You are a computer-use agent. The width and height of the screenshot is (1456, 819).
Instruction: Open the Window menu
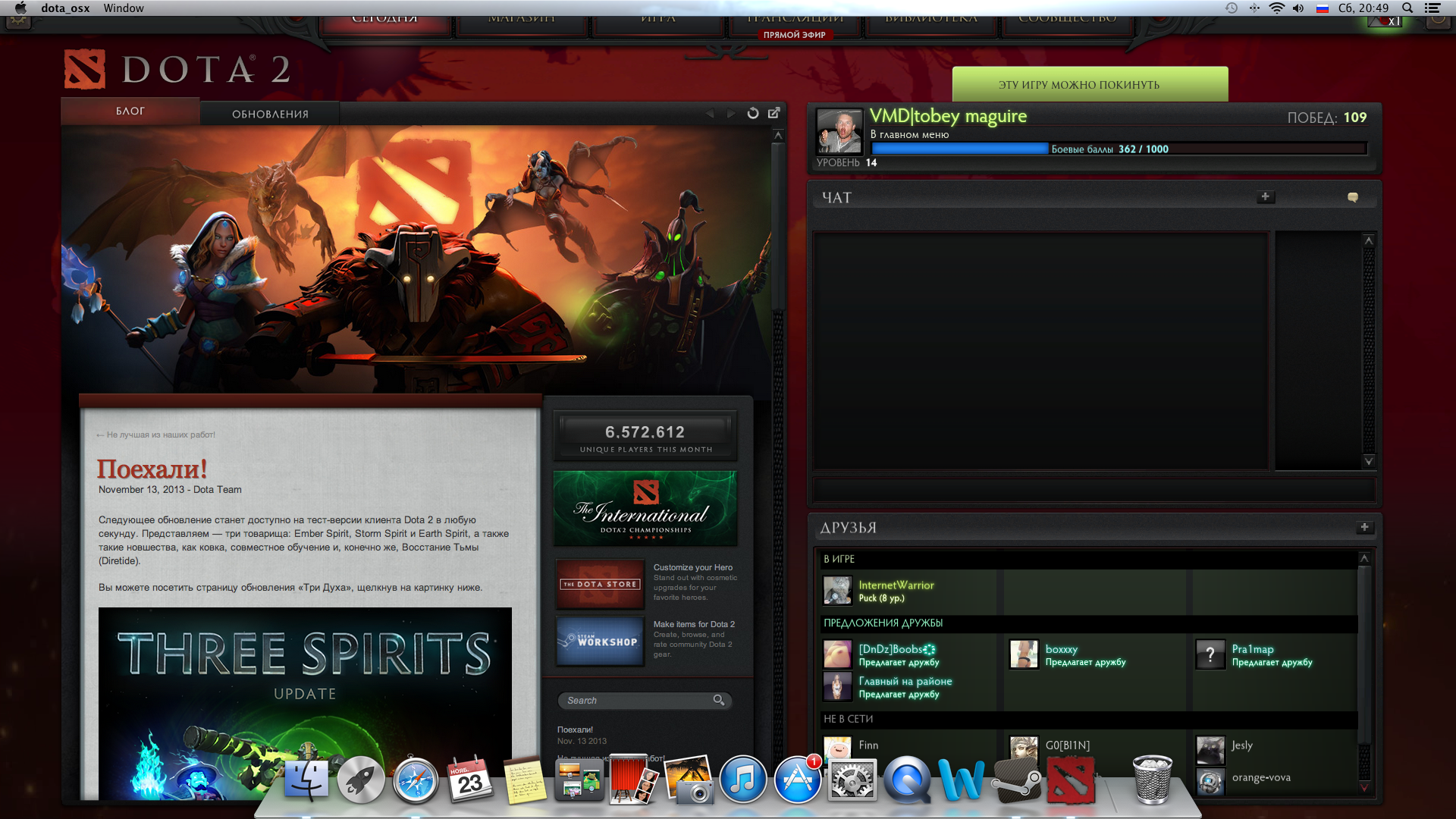124,8
